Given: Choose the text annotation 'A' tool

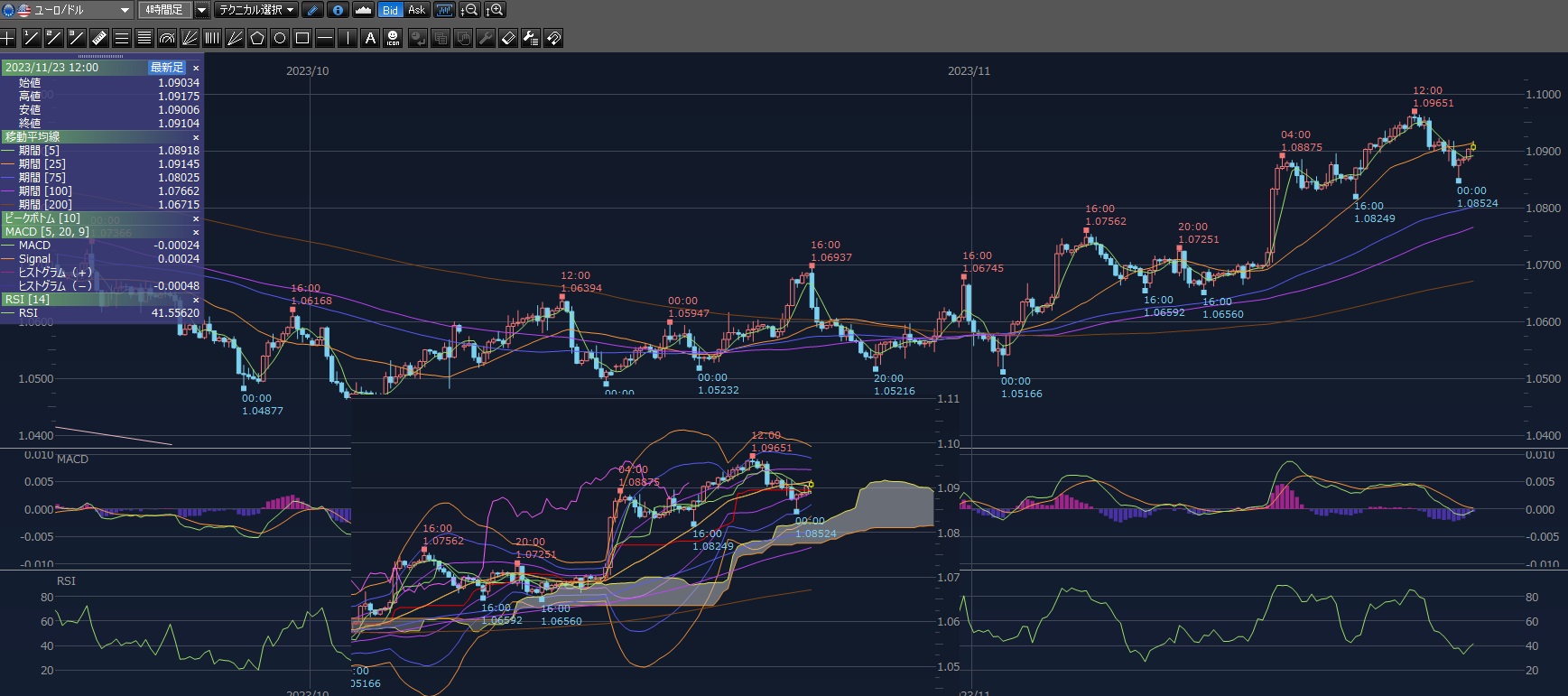Looking at the screenshot, I should pos(370,38).
